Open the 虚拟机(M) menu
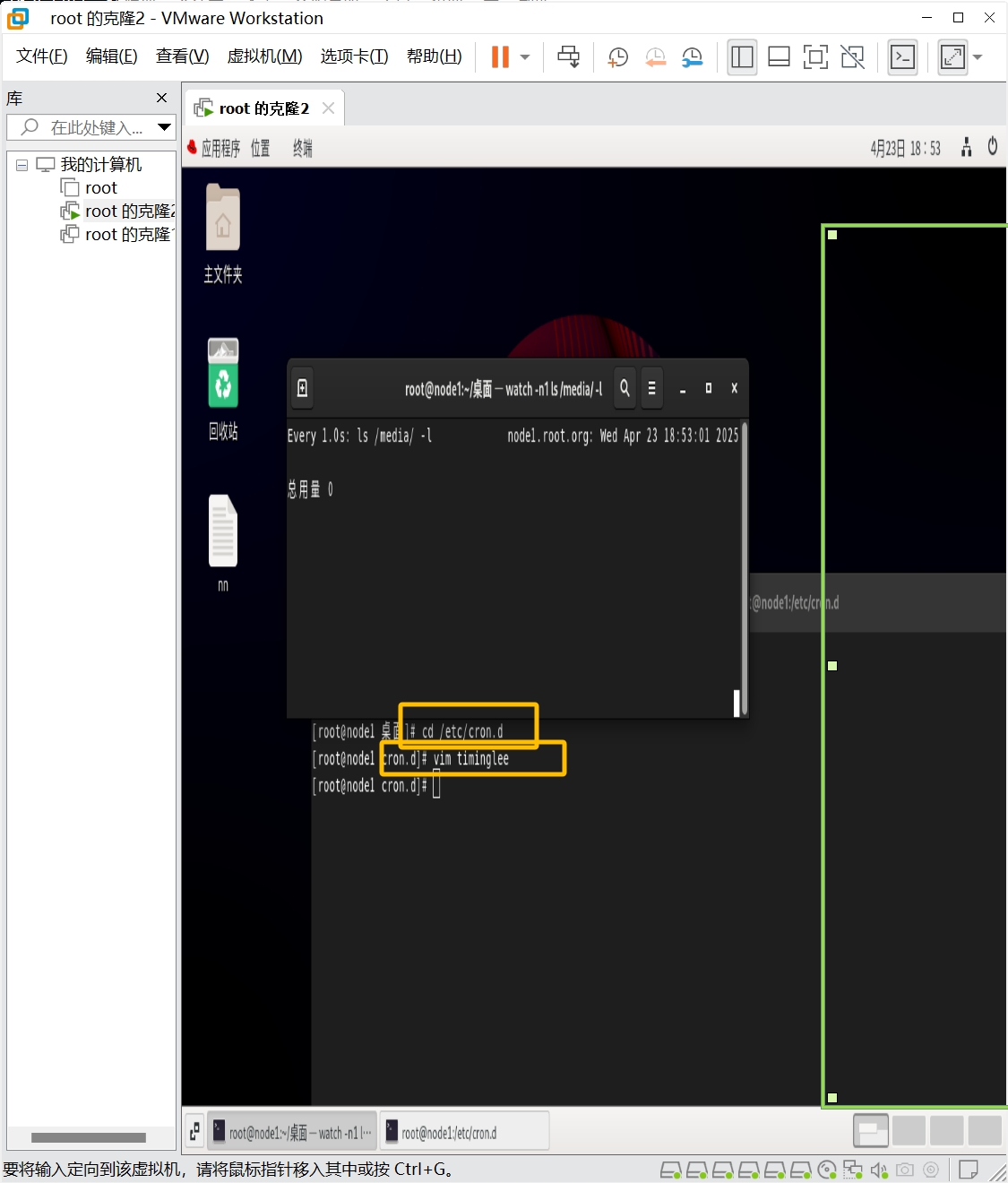Image resolution: width=1008 pixels, height=1183 pixels. coord(265,56)
